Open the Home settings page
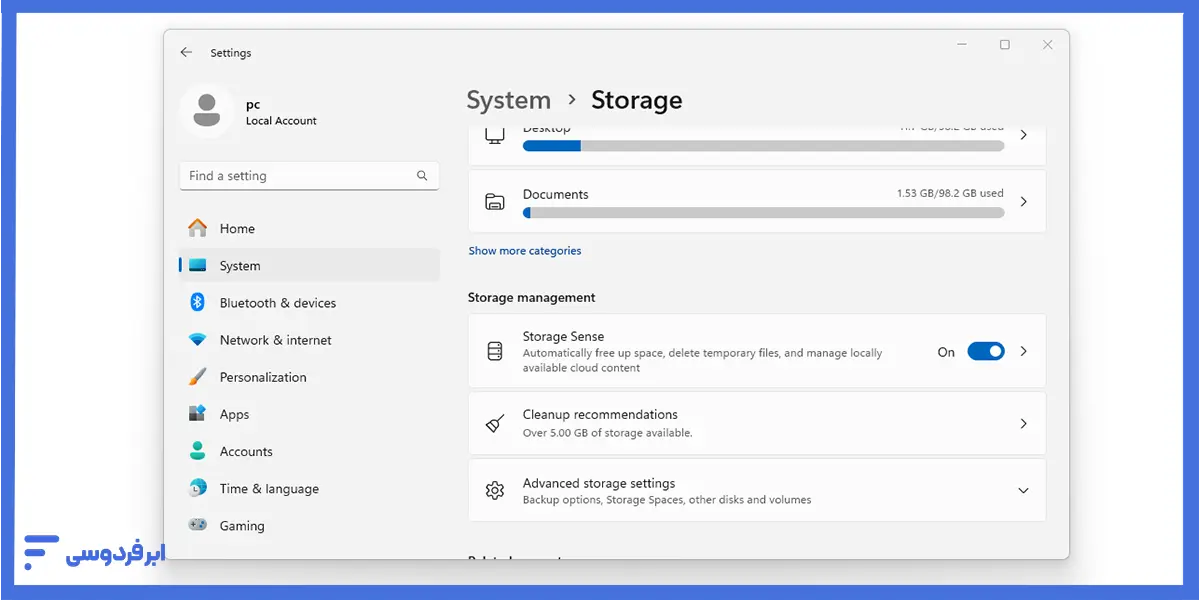Image resolution: width=1200 pixels, height=600 pixels. (x=309, y=228)
